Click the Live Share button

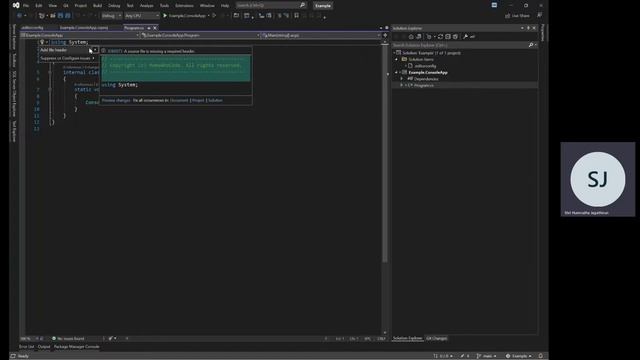click(x=517, y=16)
